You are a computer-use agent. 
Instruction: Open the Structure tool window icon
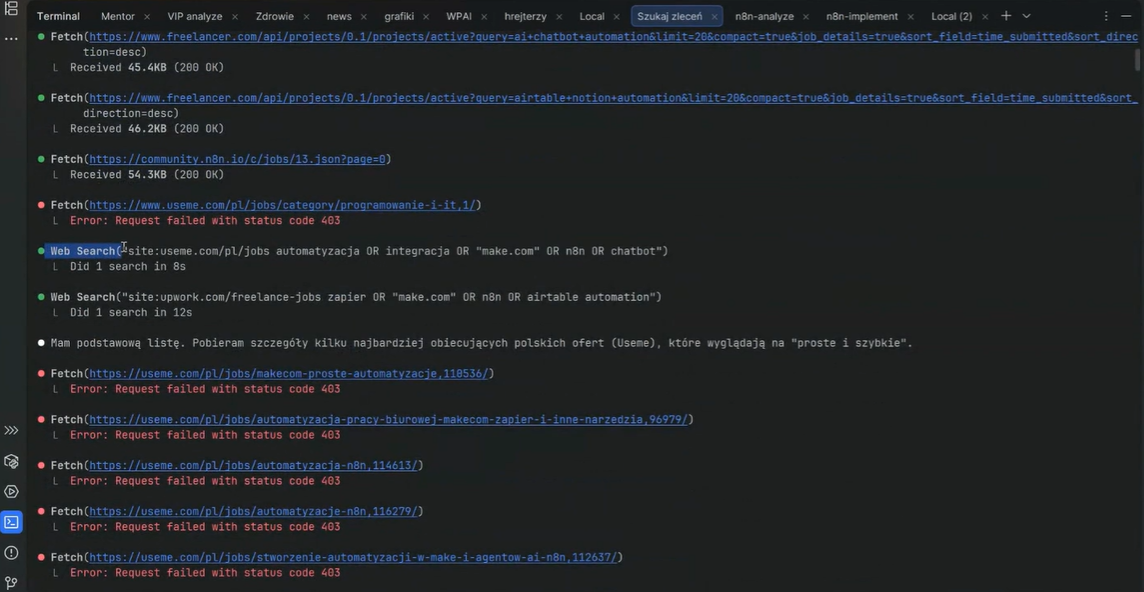11,9
